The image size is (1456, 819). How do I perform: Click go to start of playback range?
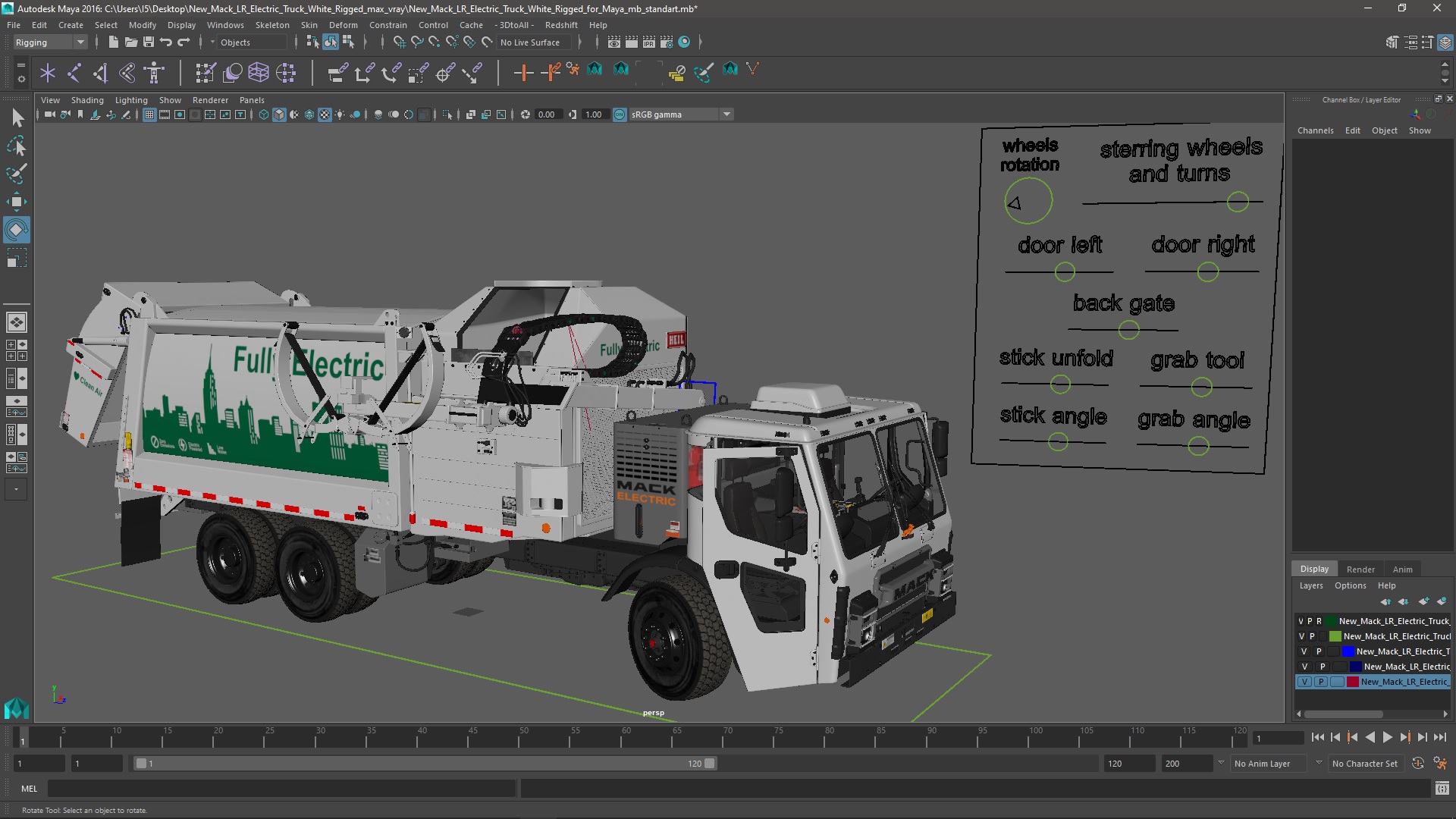pos(1317,737)
